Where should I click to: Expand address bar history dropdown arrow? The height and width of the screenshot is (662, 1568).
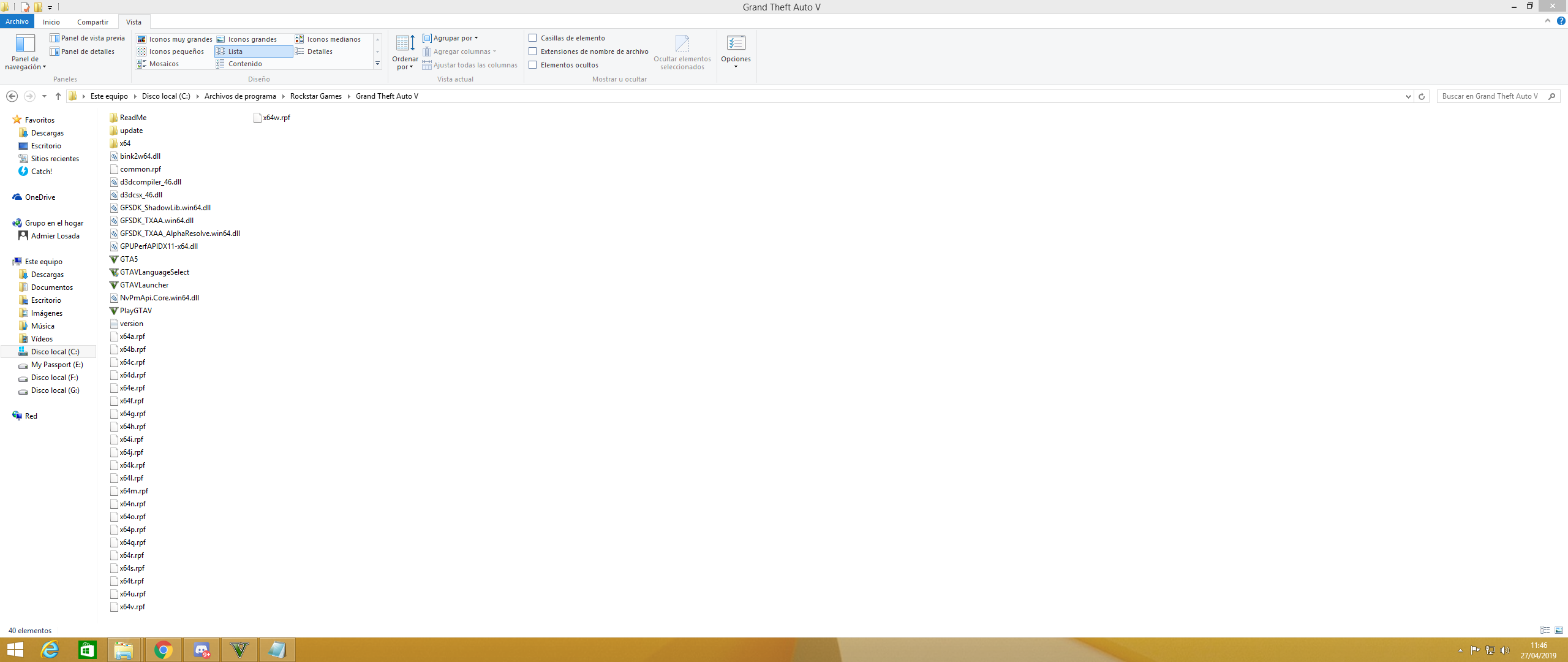[x=1408, y=96]
